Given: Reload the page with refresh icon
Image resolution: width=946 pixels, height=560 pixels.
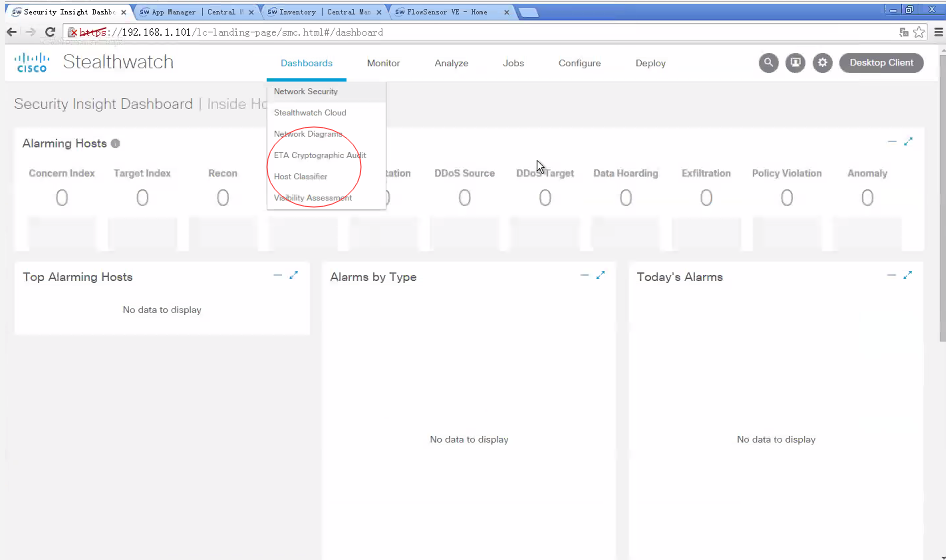Looking at the screenshot, I should [50, 32].
